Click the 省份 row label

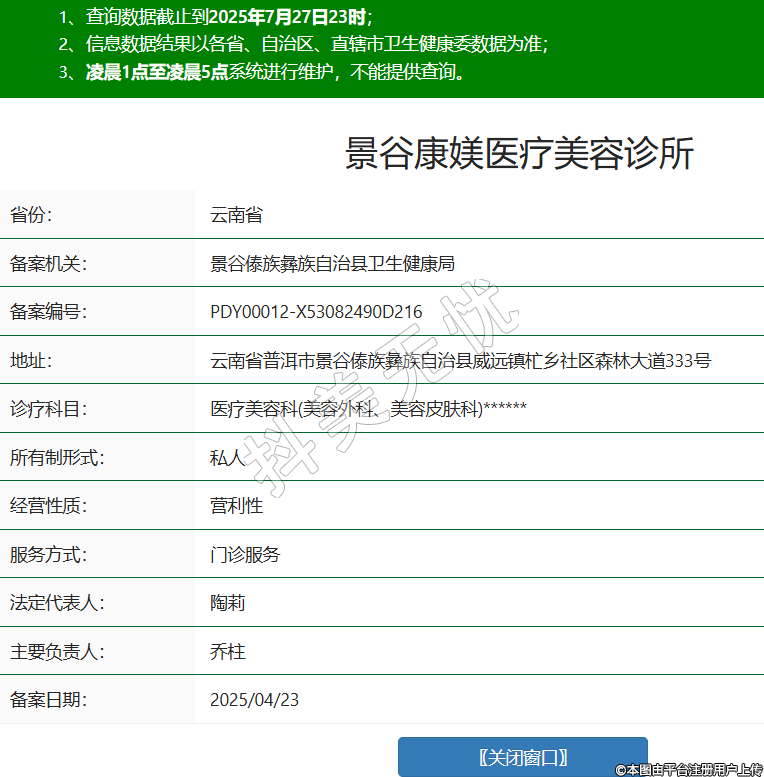(x=31, y=215)
